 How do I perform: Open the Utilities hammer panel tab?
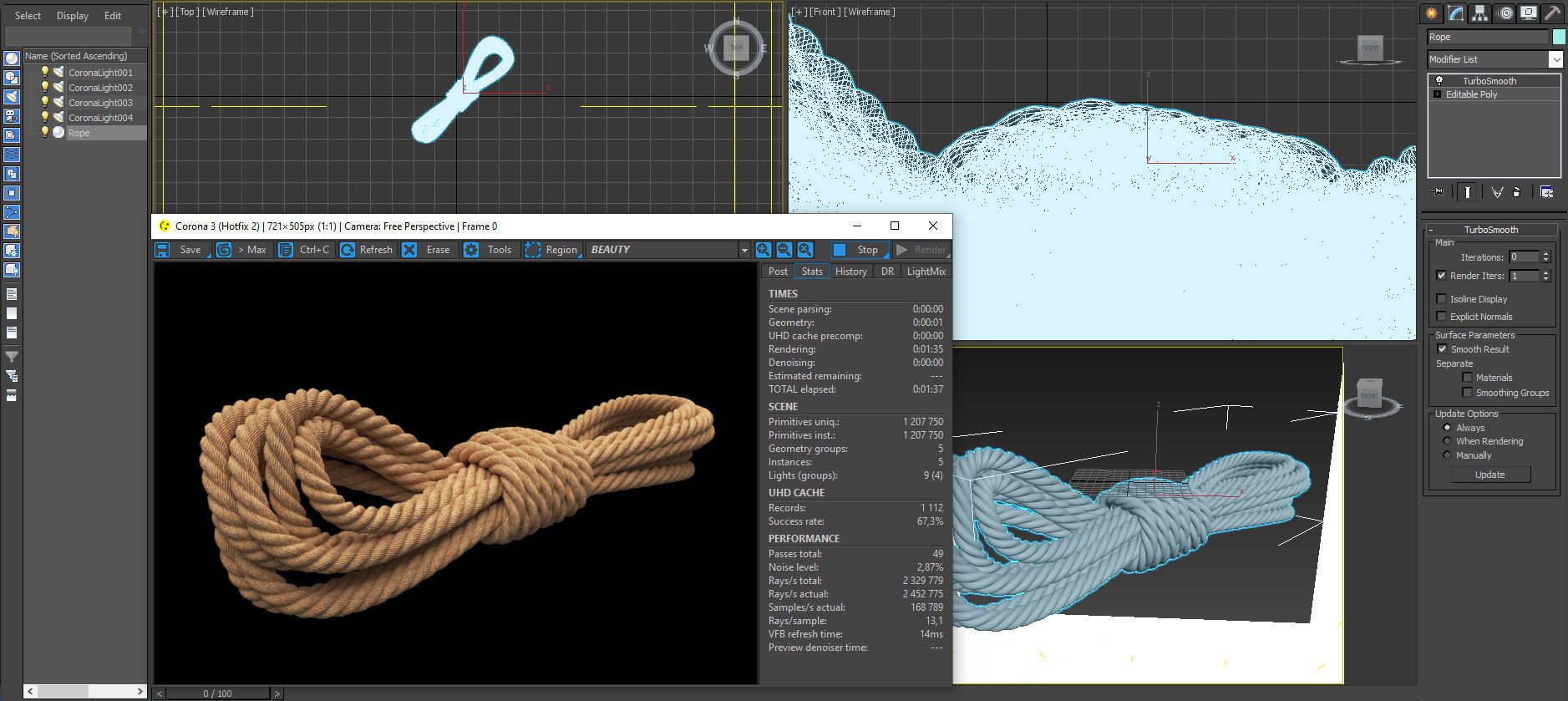[x=1554, y=13]
